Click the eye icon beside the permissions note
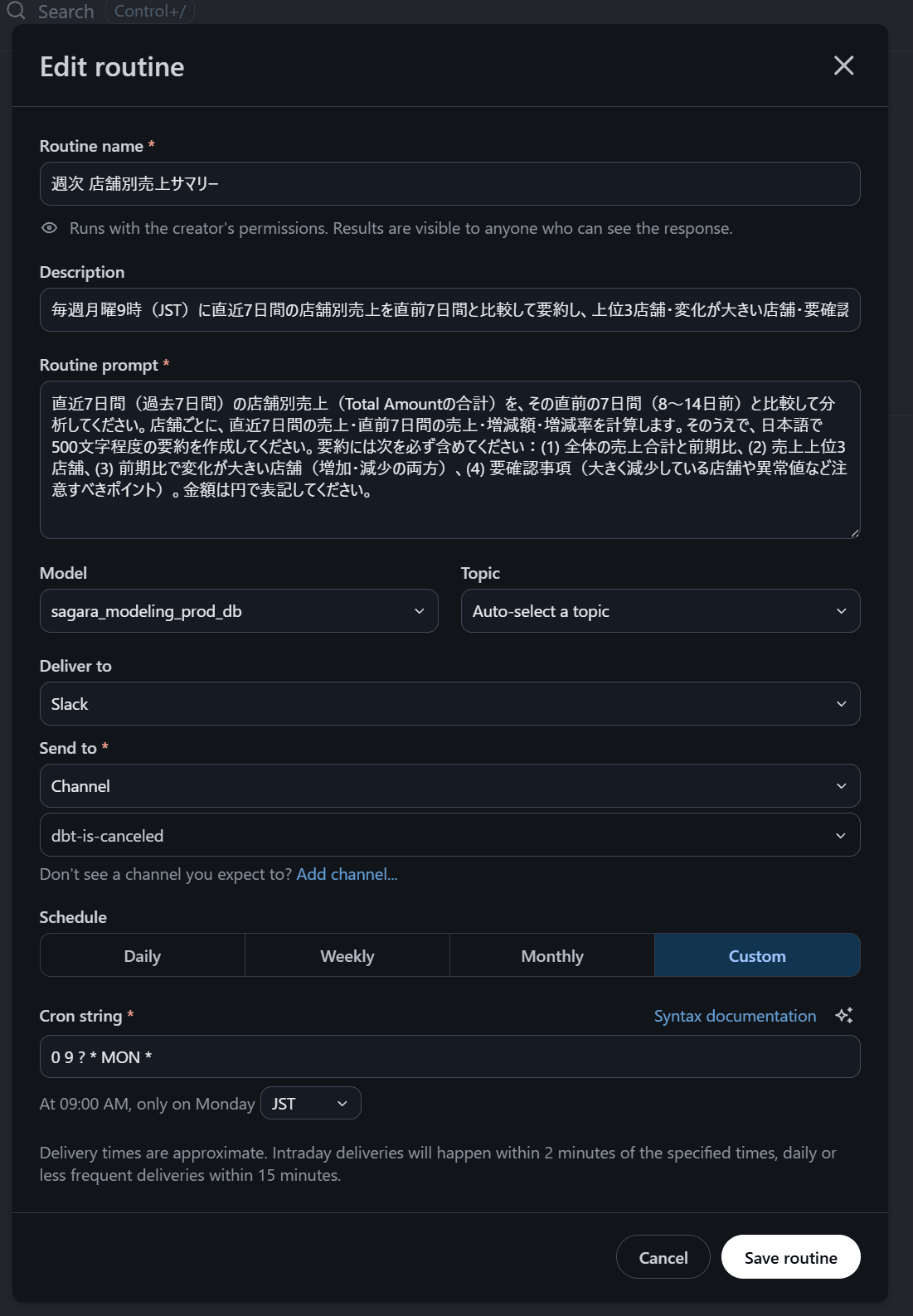Image resolution: width=913 pixels, height=1316 pixels. pos(50,228)
